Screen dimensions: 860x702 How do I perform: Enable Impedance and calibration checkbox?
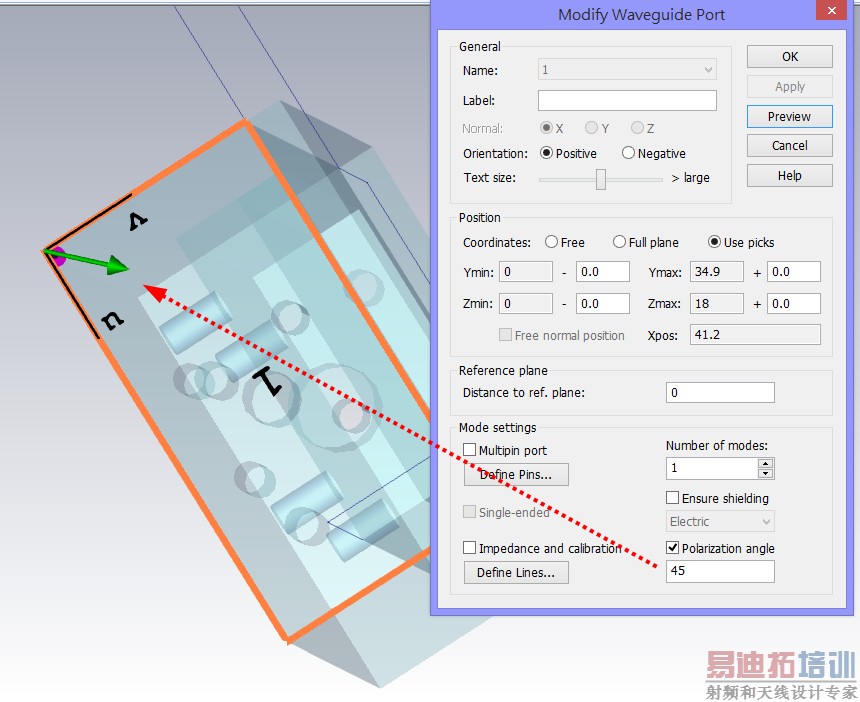click(469, 548)
